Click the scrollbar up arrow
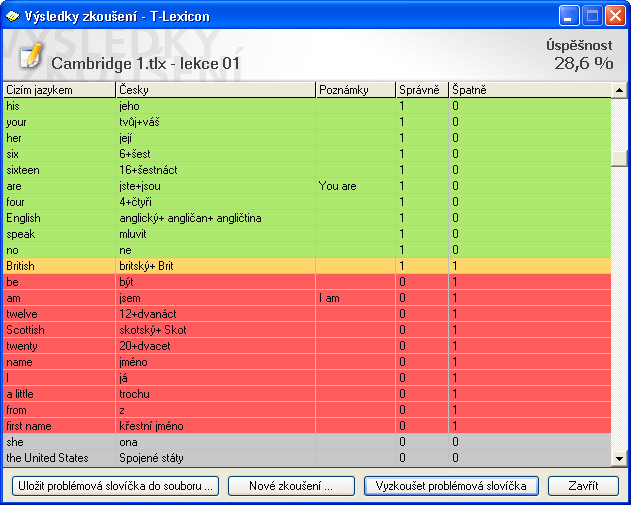 point(619,90)
